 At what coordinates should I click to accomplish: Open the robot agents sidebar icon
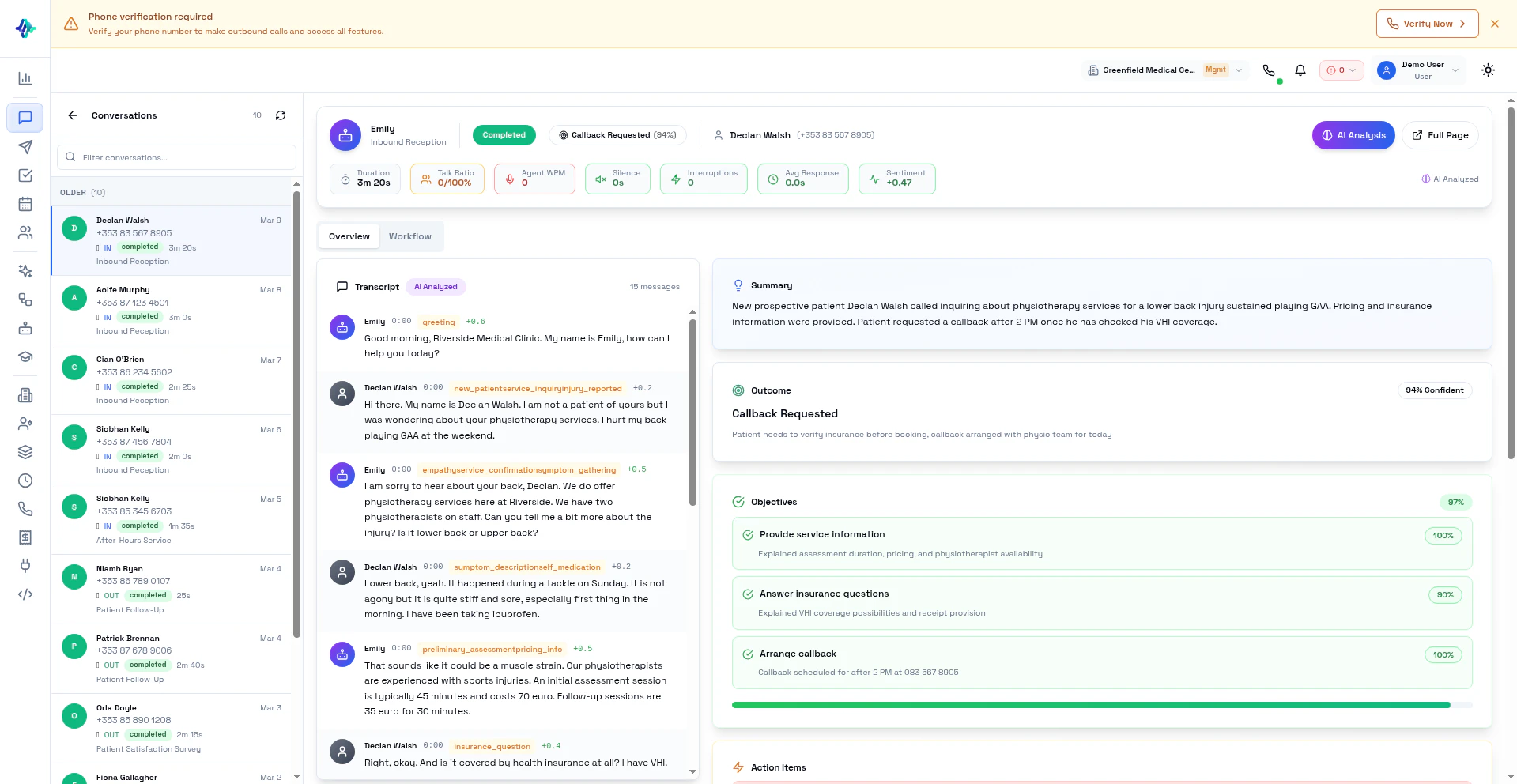(x=25, y=328)
